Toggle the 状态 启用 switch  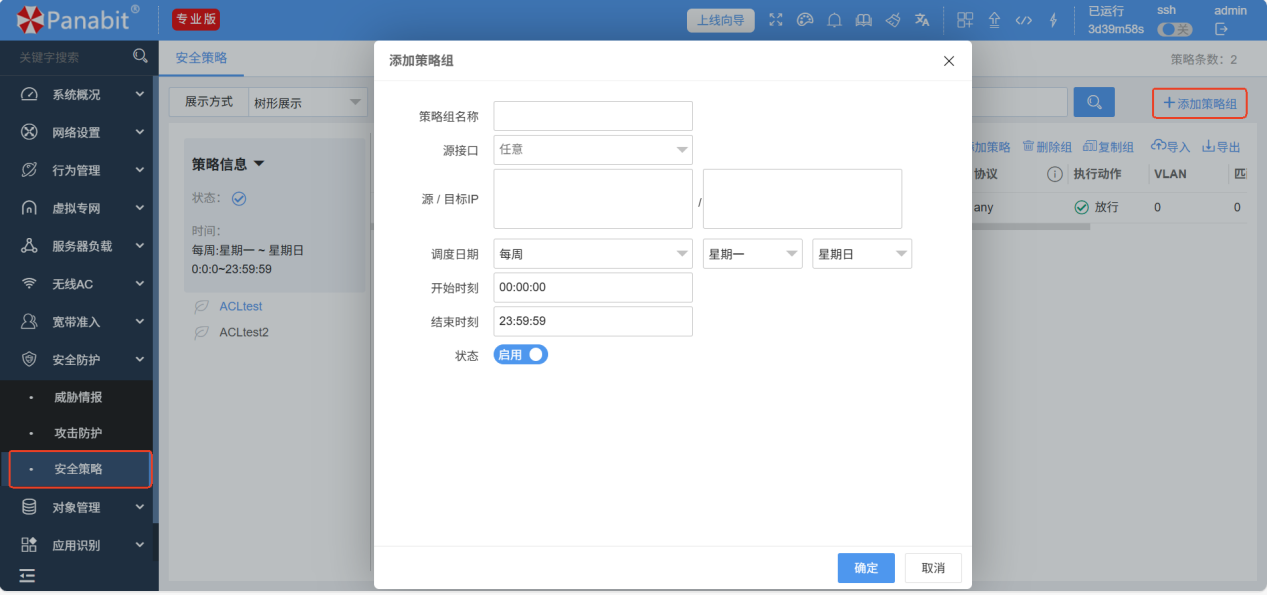[521, 354]
